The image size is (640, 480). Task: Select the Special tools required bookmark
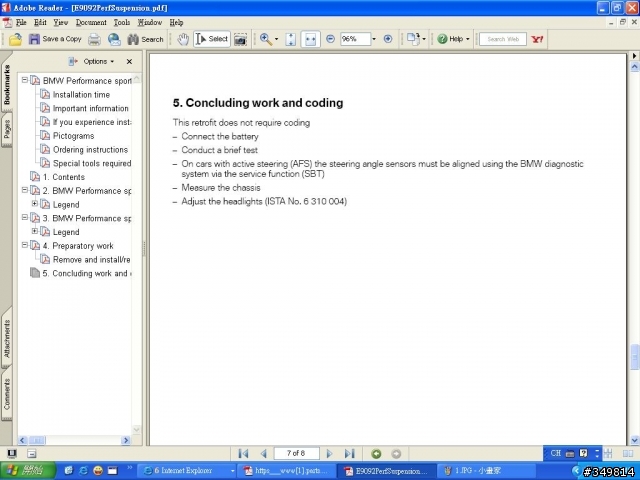[x=92, y=163]
